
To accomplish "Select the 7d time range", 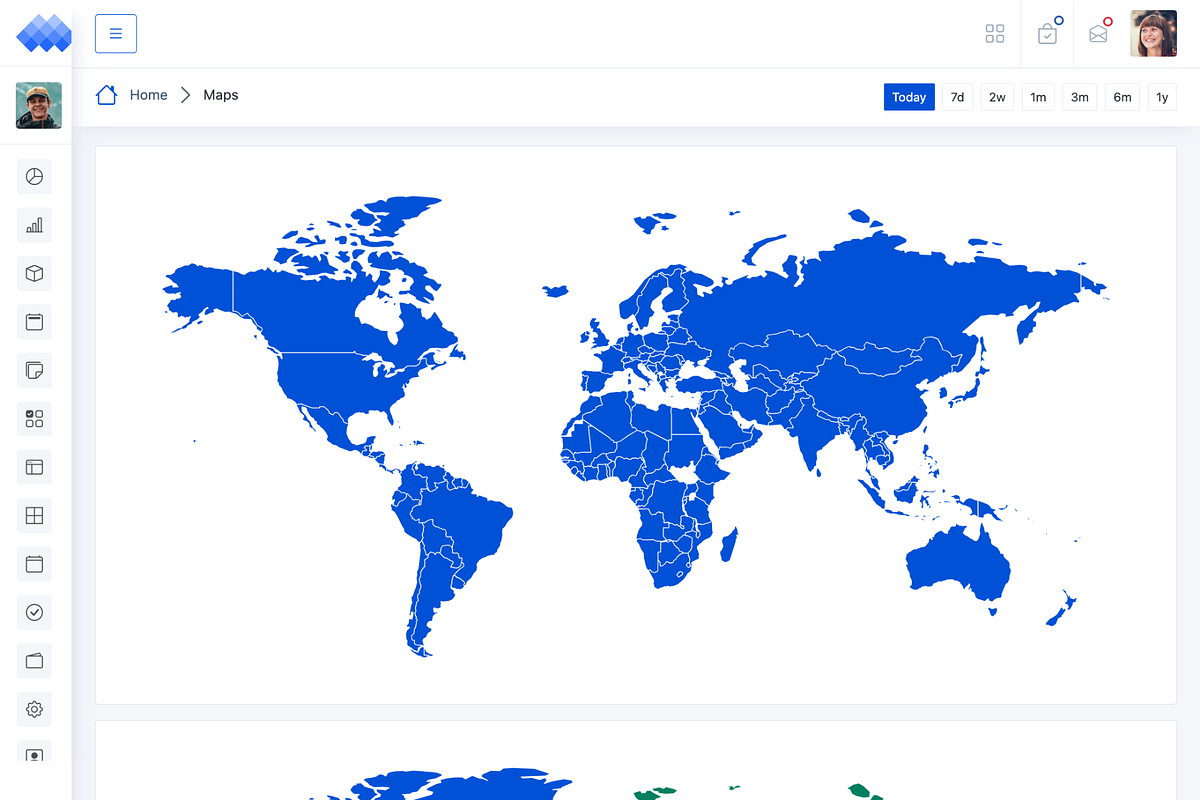I will pyautogui.click(x=957, y=97).
